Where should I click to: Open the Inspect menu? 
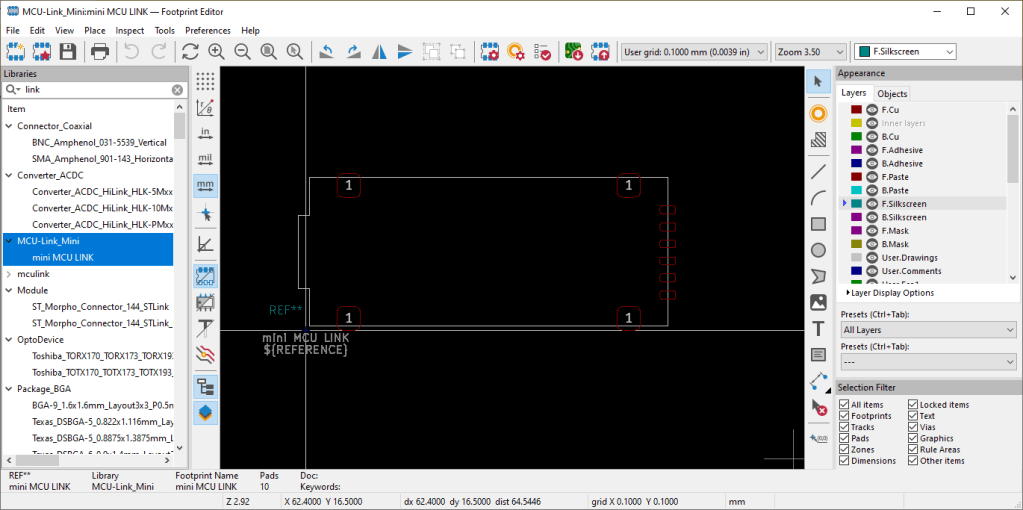(x=129, y=31)
